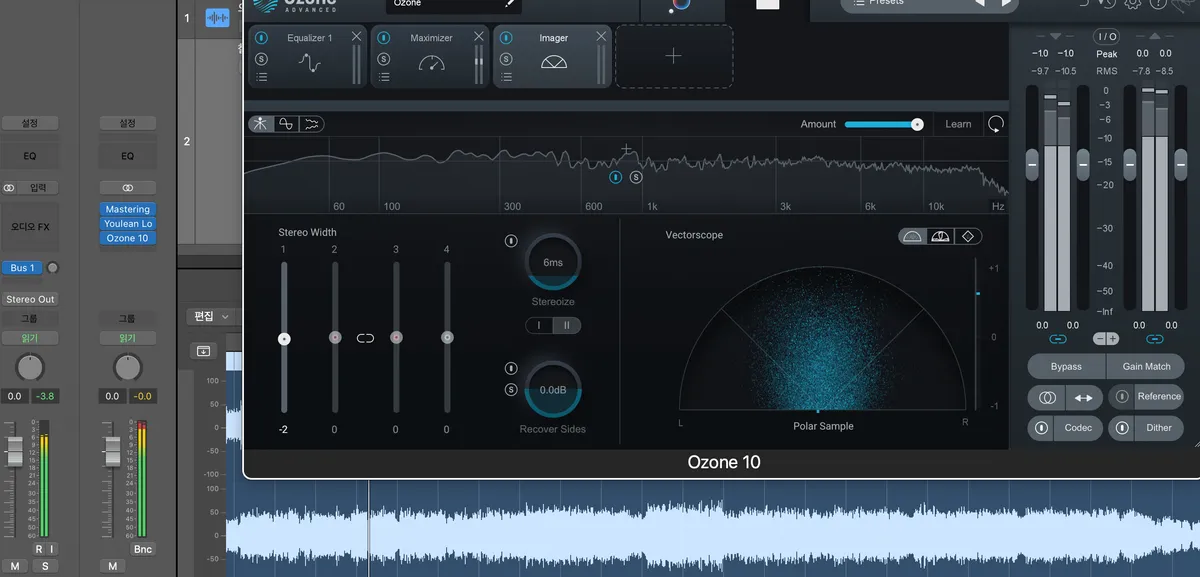Toggle the Maximizer module power icon
Image resolution: width=1200 pixels, height=577 pixels.
[x=383, y=38]
